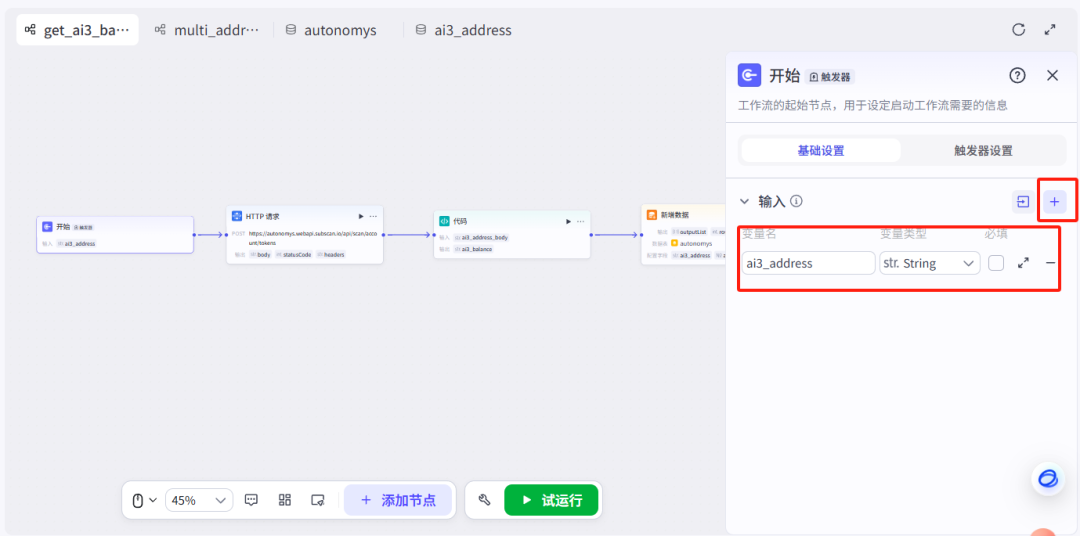Edit the ai3_address variable name field

click(x=809, y=263)
